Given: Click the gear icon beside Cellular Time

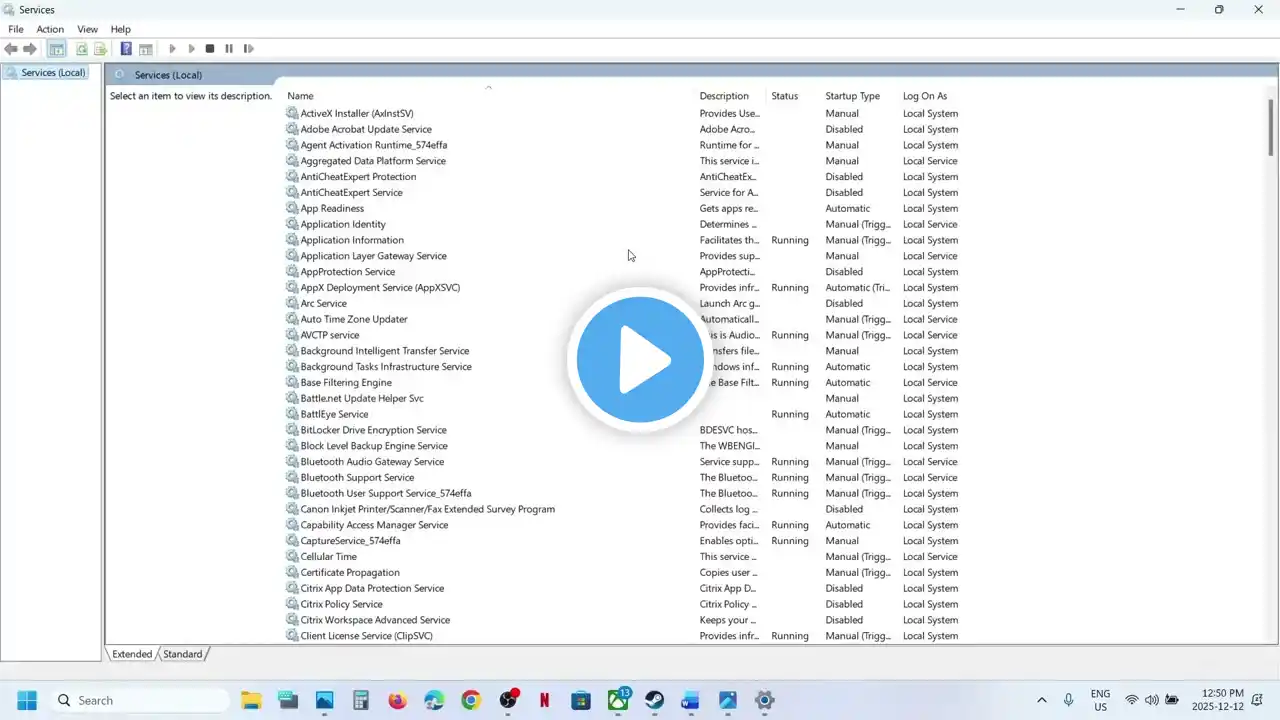Looking at the screenshot, I should point(292,556).
